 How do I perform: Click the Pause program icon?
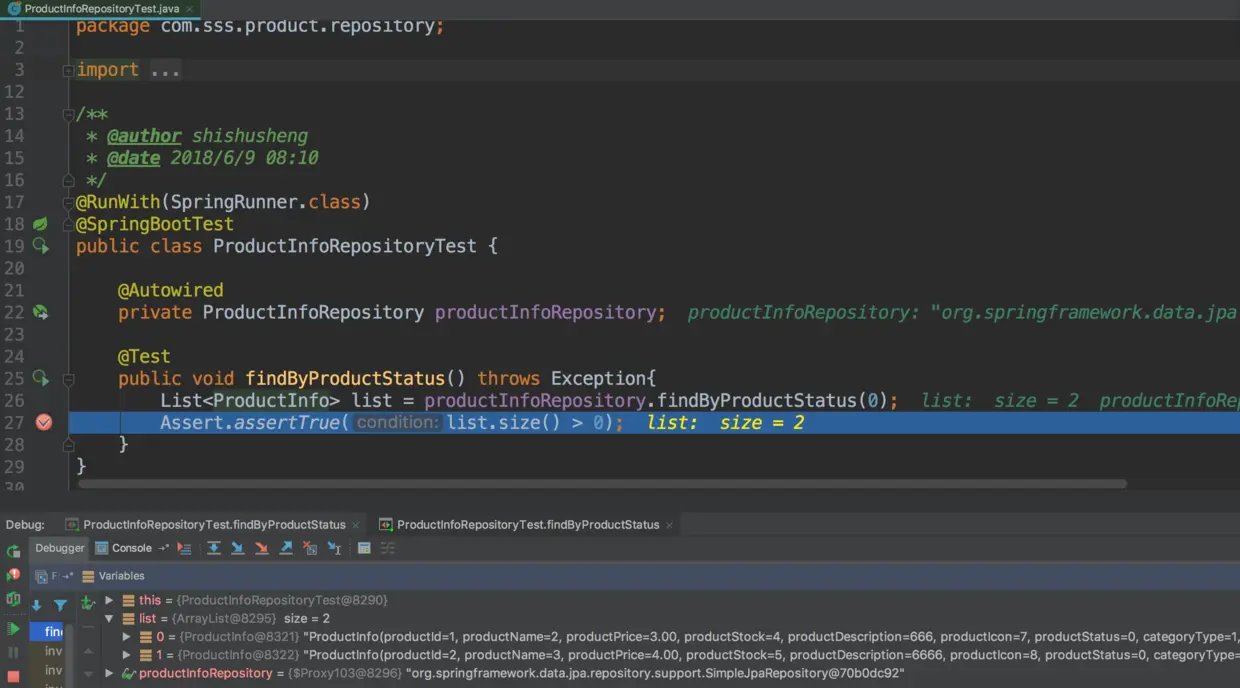coord(13,653)
